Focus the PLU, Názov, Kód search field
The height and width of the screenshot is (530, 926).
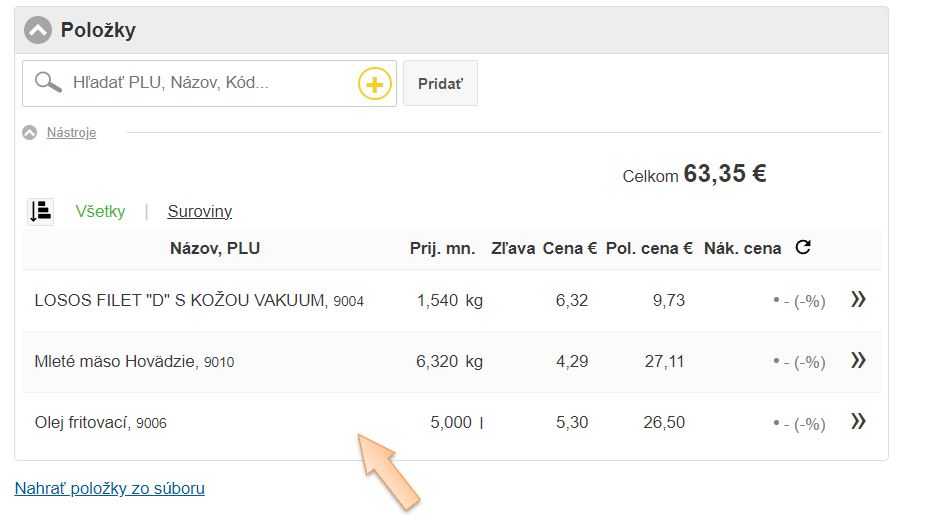pos(210,83)
